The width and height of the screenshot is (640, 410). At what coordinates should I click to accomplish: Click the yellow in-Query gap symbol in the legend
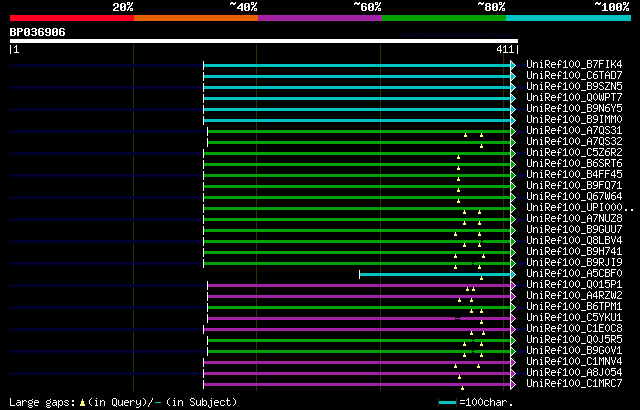coord(82,403)
